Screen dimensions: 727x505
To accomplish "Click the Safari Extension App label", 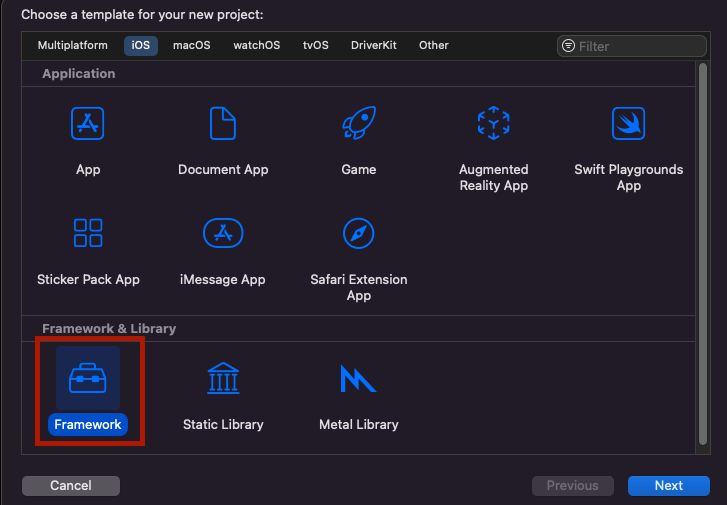I will (x=358, y=287).
